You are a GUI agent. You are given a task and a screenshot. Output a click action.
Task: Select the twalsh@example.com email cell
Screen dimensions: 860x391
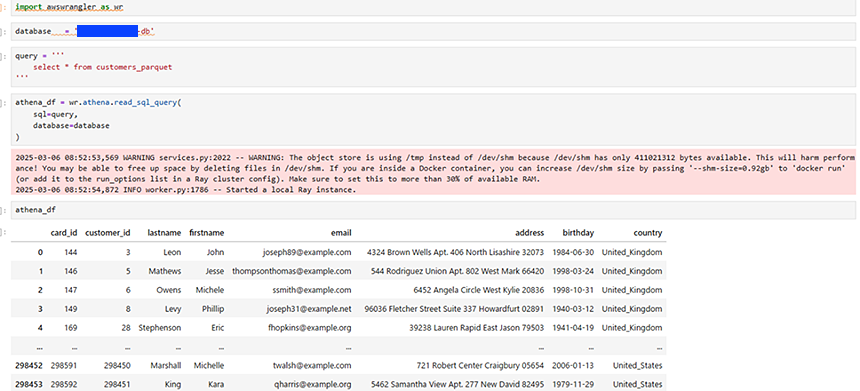tap(313, 365)
